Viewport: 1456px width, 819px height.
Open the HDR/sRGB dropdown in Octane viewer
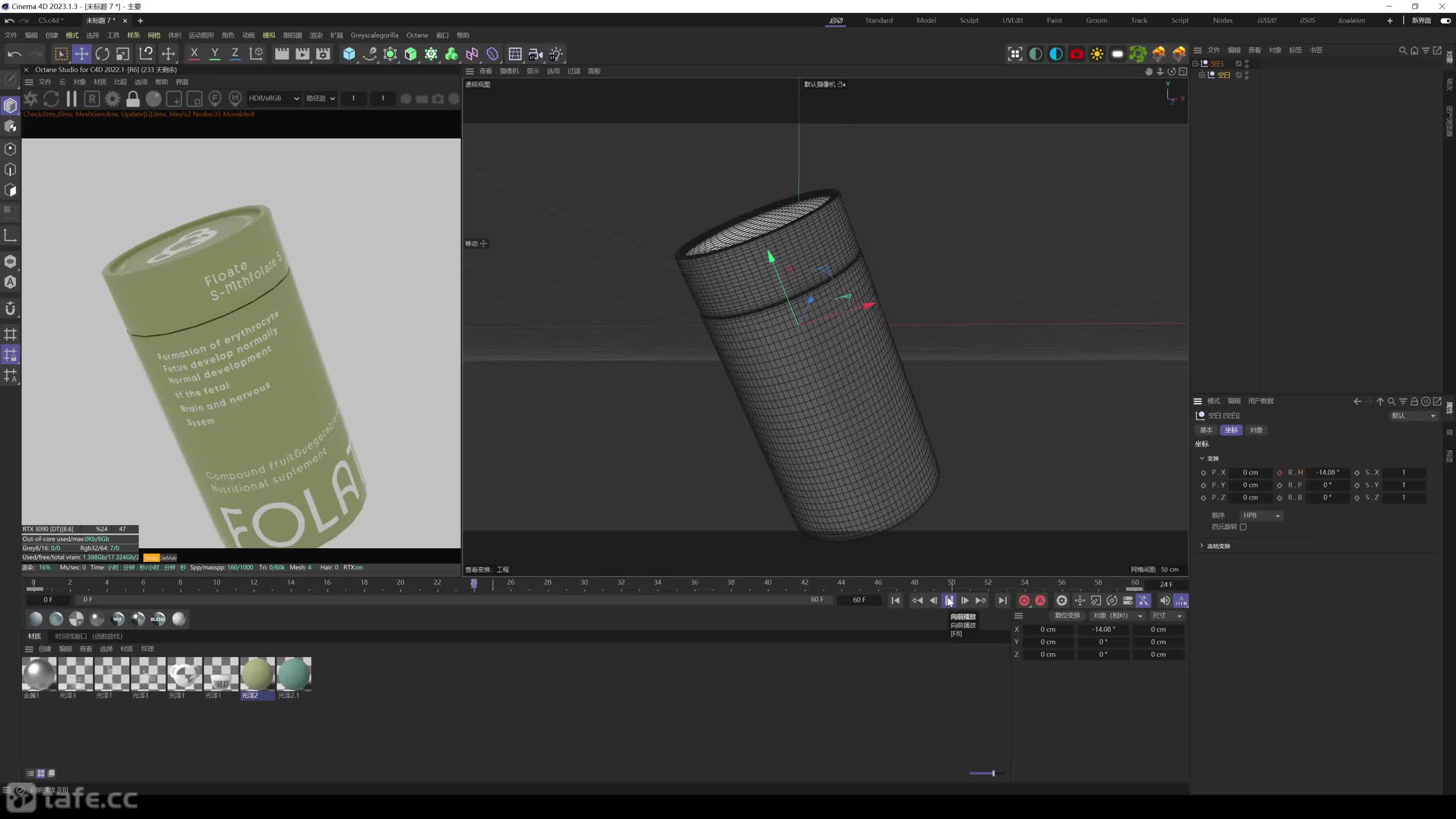(274, 98)
